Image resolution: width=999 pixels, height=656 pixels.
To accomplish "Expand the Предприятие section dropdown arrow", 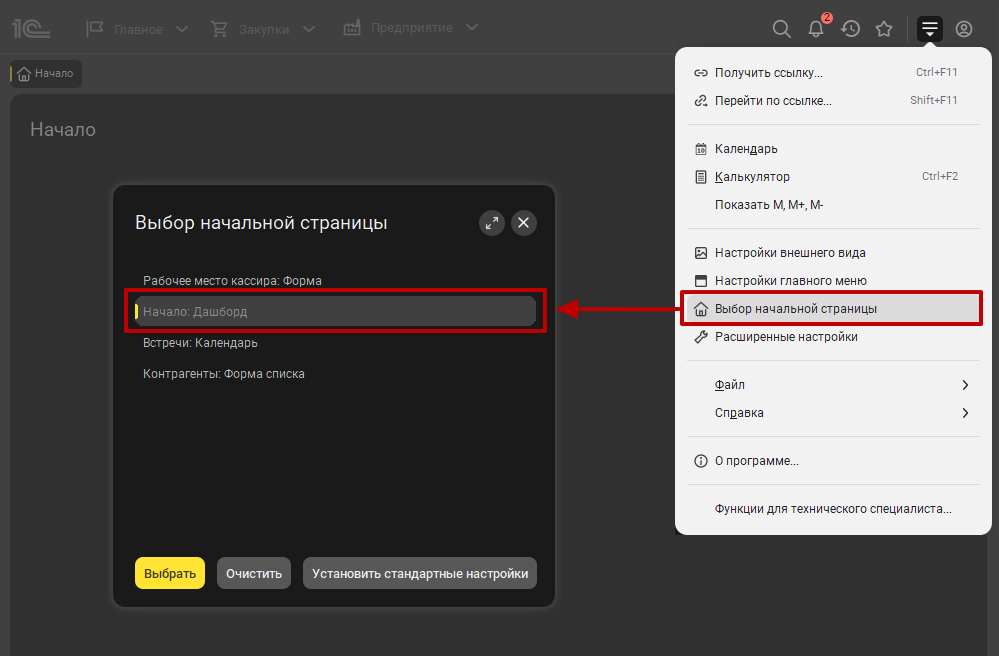I will click(x=471, y=27).
